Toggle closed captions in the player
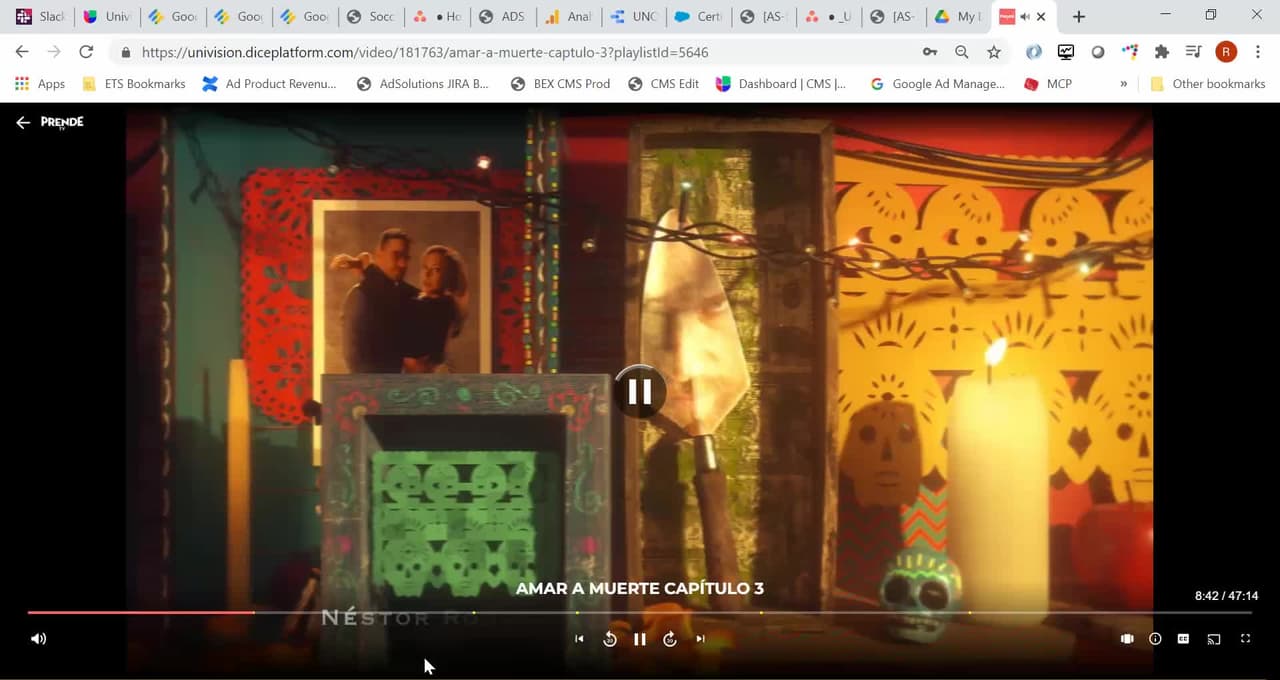 tap(1183, 639)
